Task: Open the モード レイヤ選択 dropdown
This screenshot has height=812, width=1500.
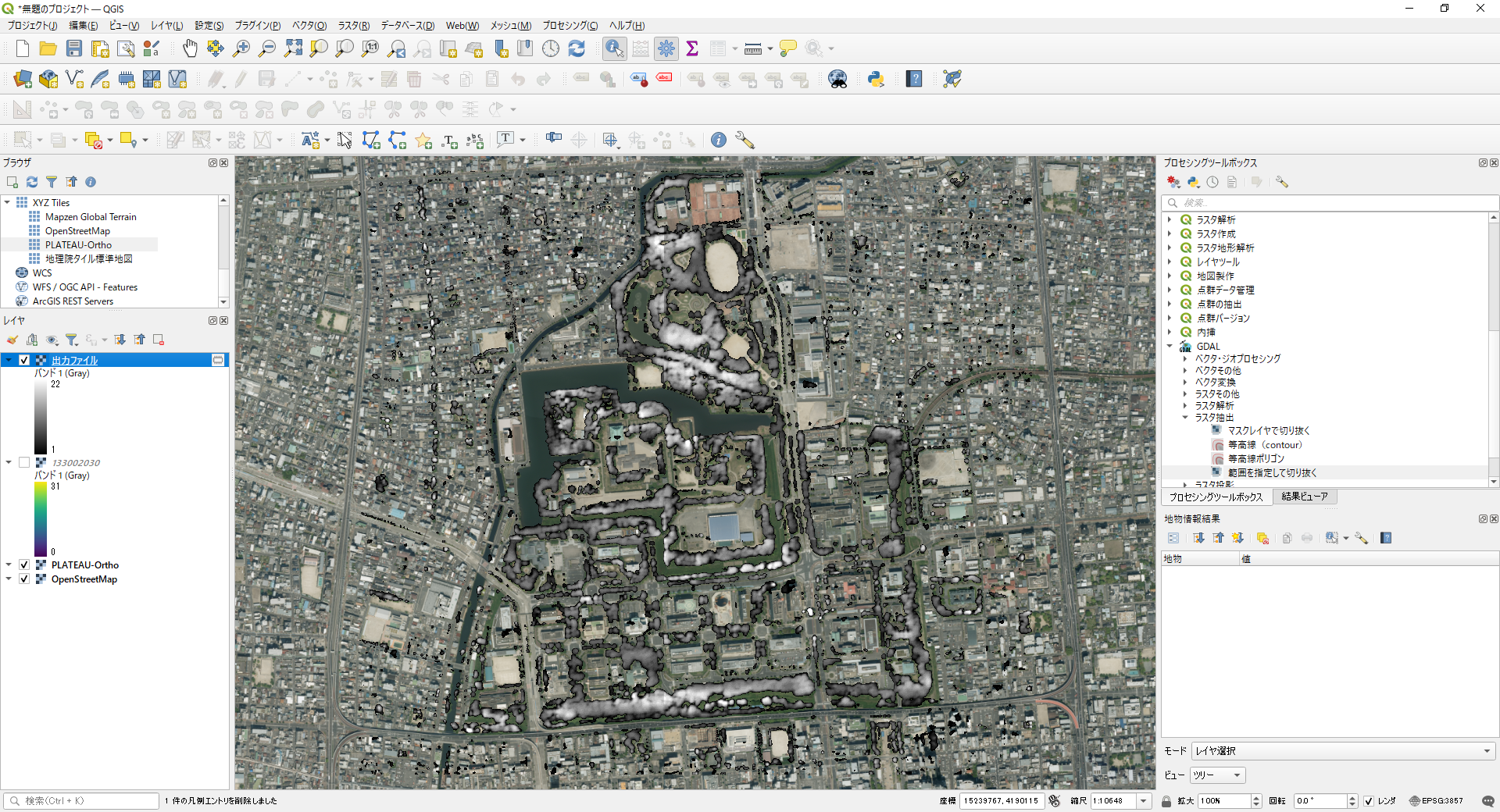Action: click(x=1343, y=751)
